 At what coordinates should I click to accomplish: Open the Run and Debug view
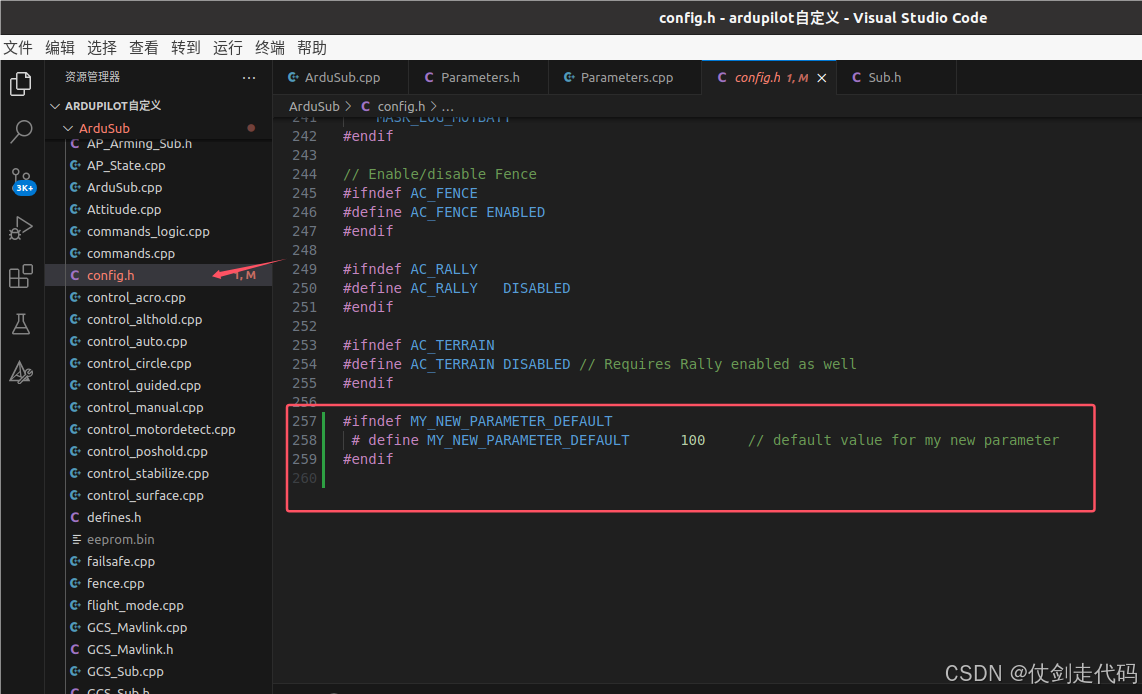point(21,228)
